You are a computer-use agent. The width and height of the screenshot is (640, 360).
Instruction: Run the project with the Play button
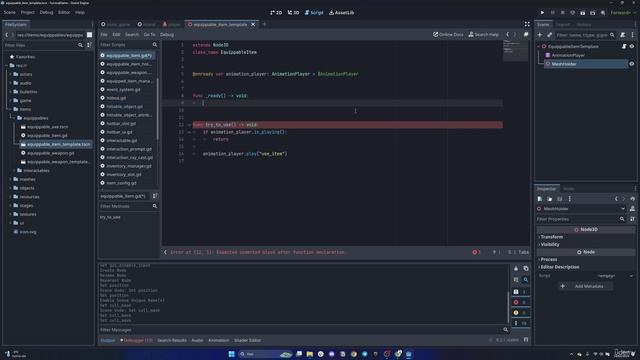point(542,13)
